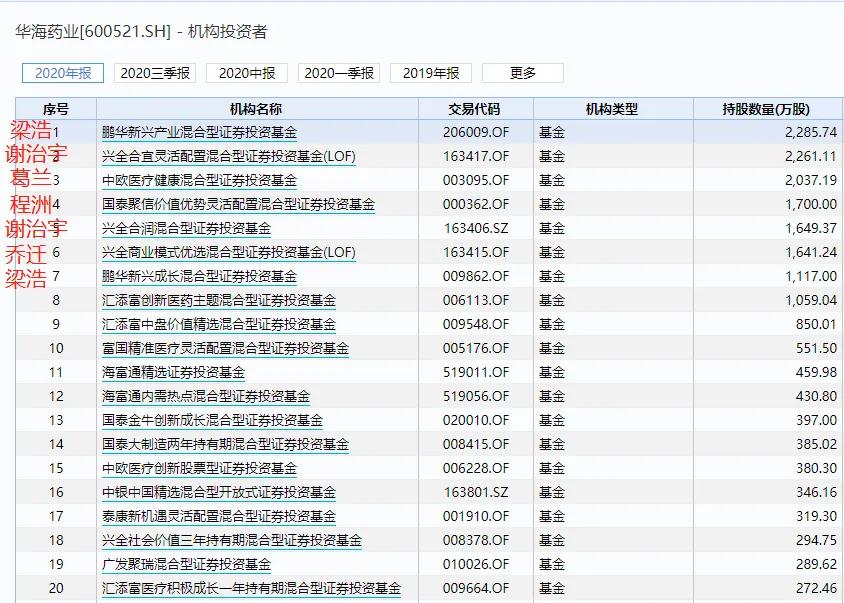Select trading code 010026.OF cell
This screenshot has height=603, width=844.
(x=476, y=564)
